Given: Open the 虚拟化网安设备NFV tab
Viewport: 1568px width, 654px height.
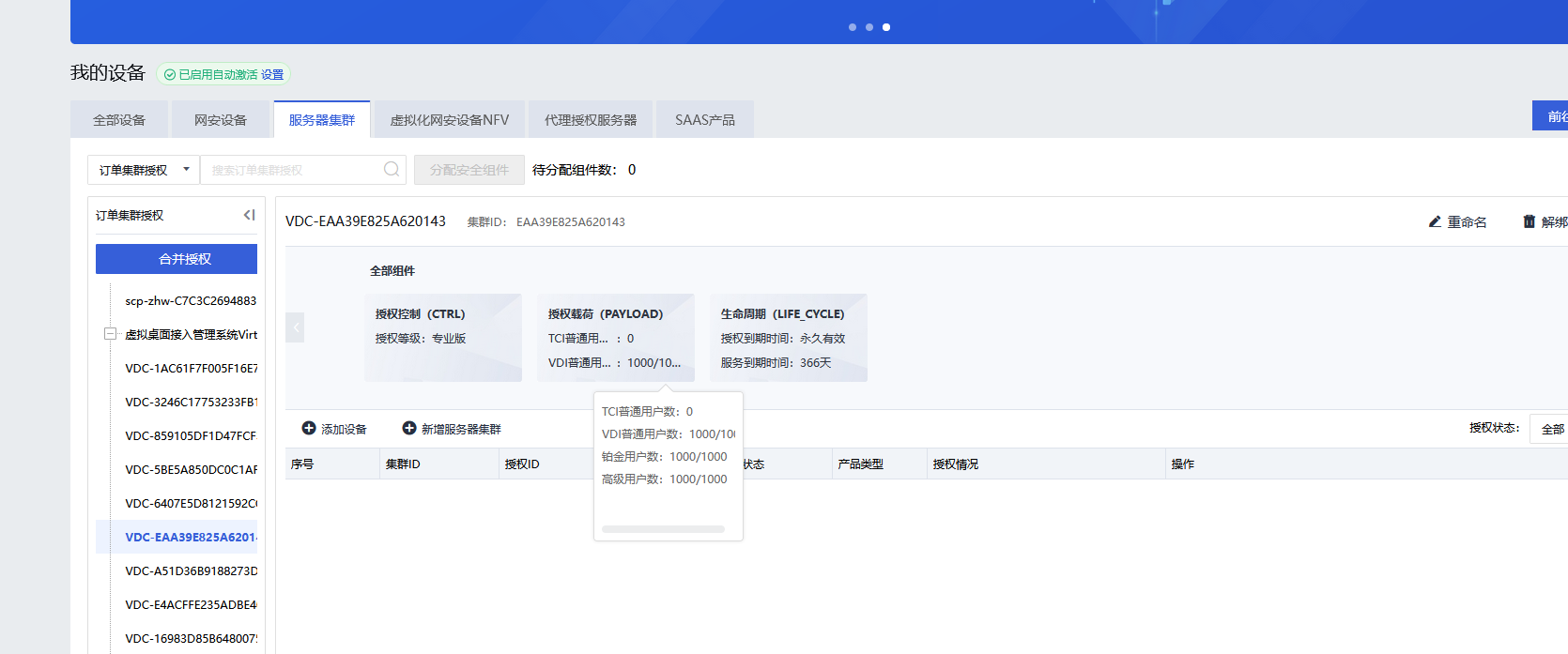Looking at the screenshot, I should click(x=449, y=120).
